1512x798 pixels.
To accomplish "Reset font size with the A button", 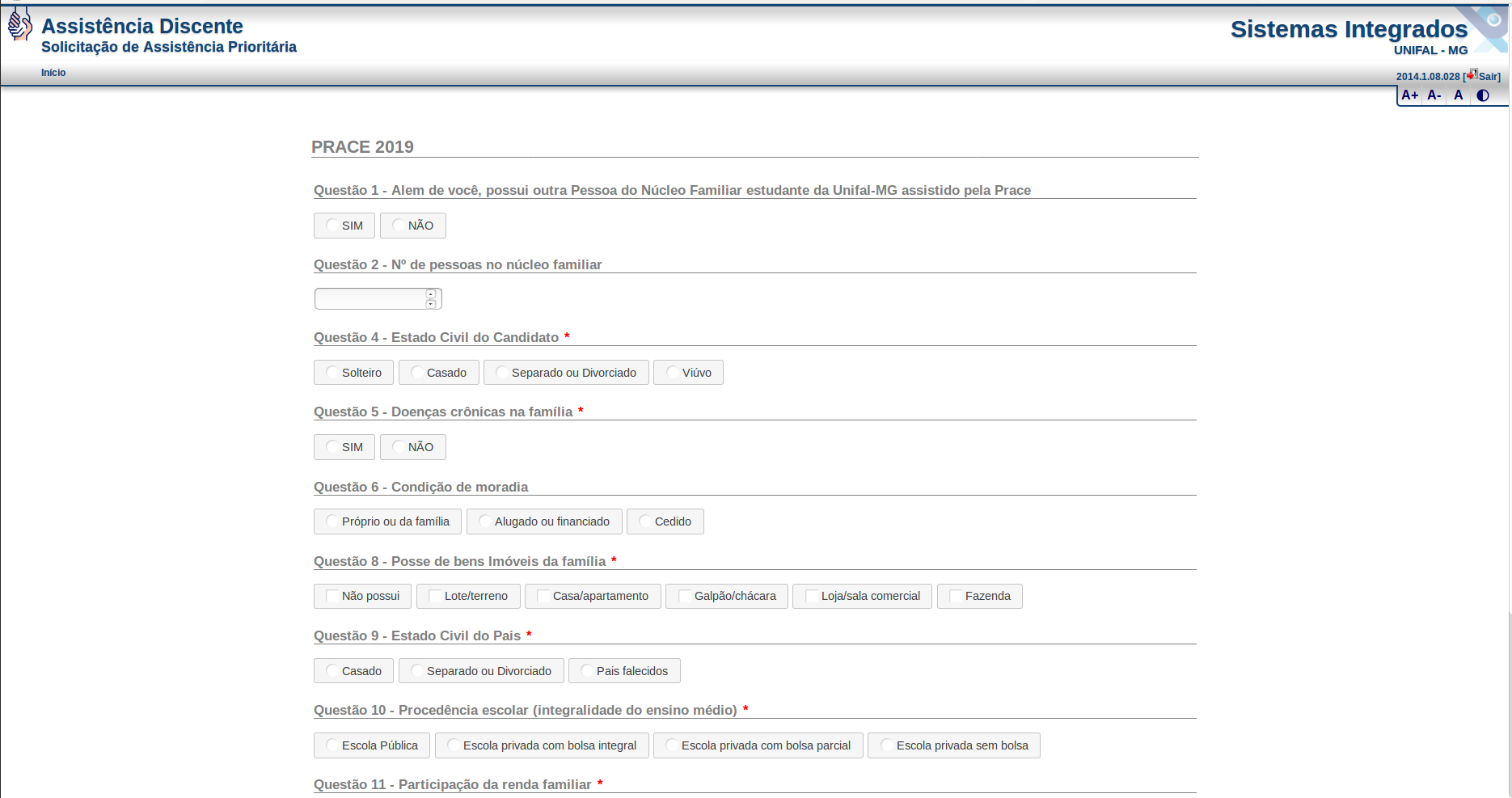I will [x=1459, y=95].
